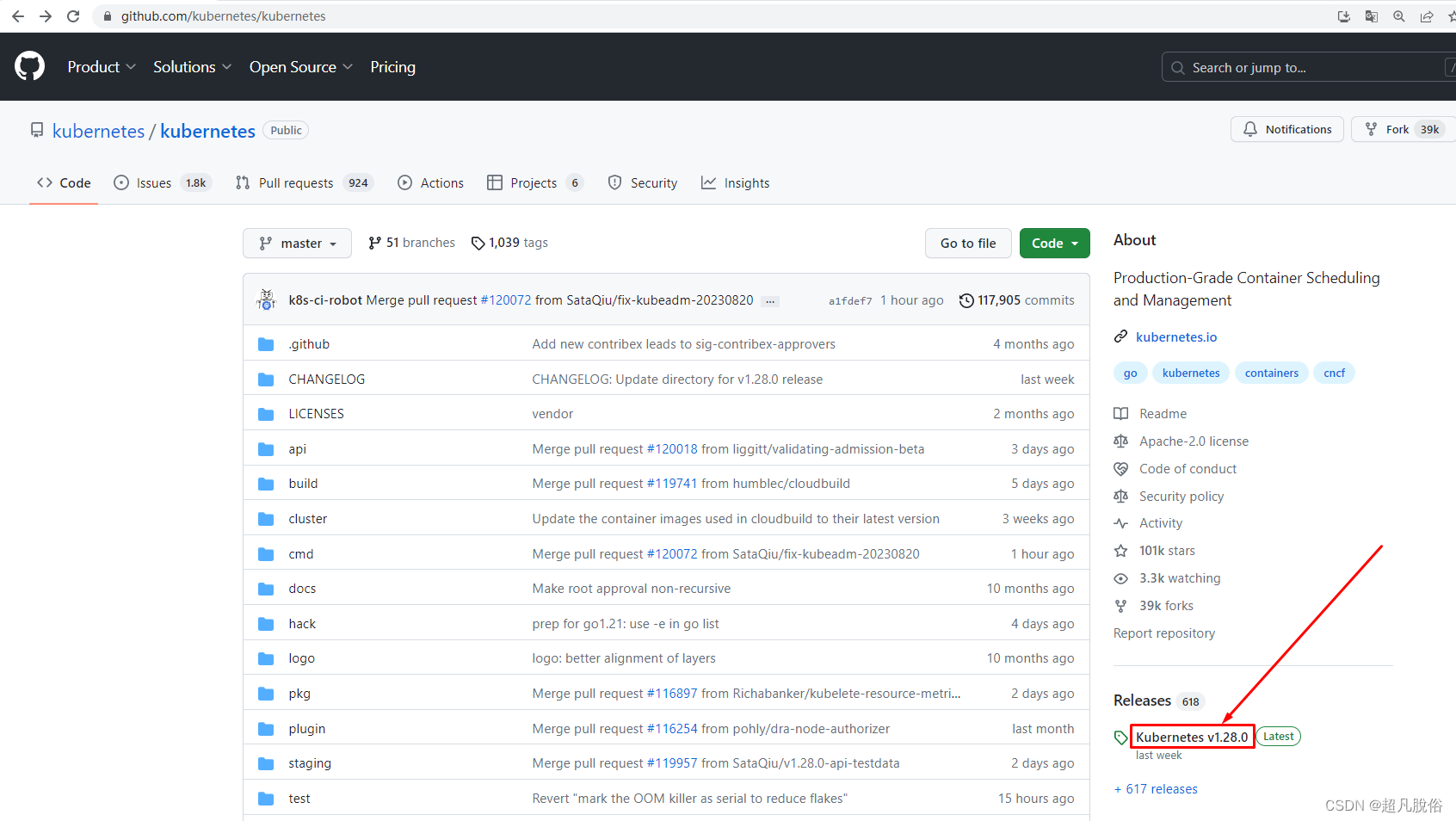Click the link icon beside kubernetes.io
The height and width of the screenshot is (821, 1456).
coord(1120,336)
